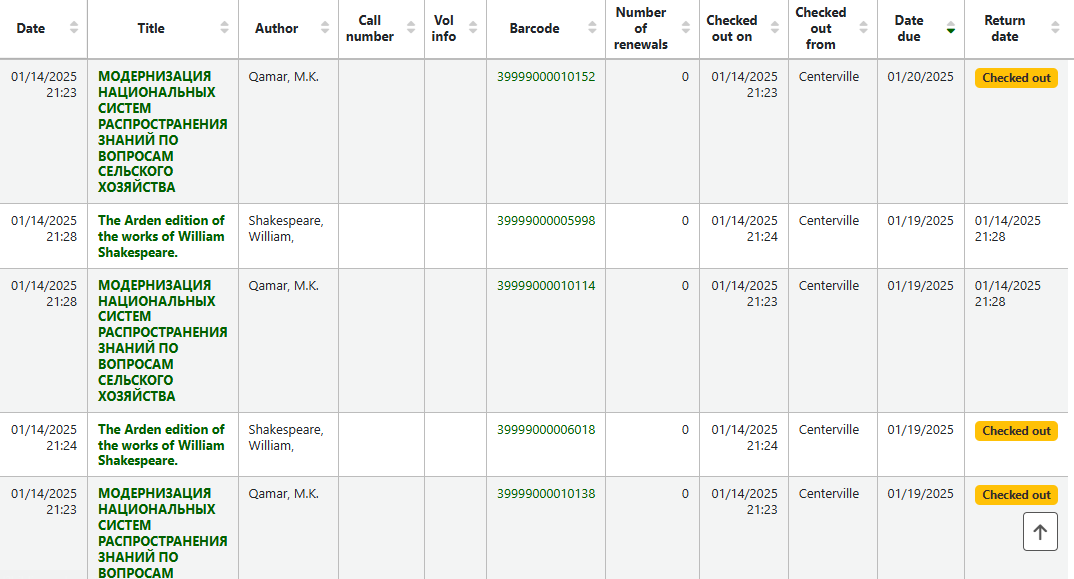Follow barcode 39999000010114 link
The height and width of the screenshot is (579, 1074).
(546, 286)
